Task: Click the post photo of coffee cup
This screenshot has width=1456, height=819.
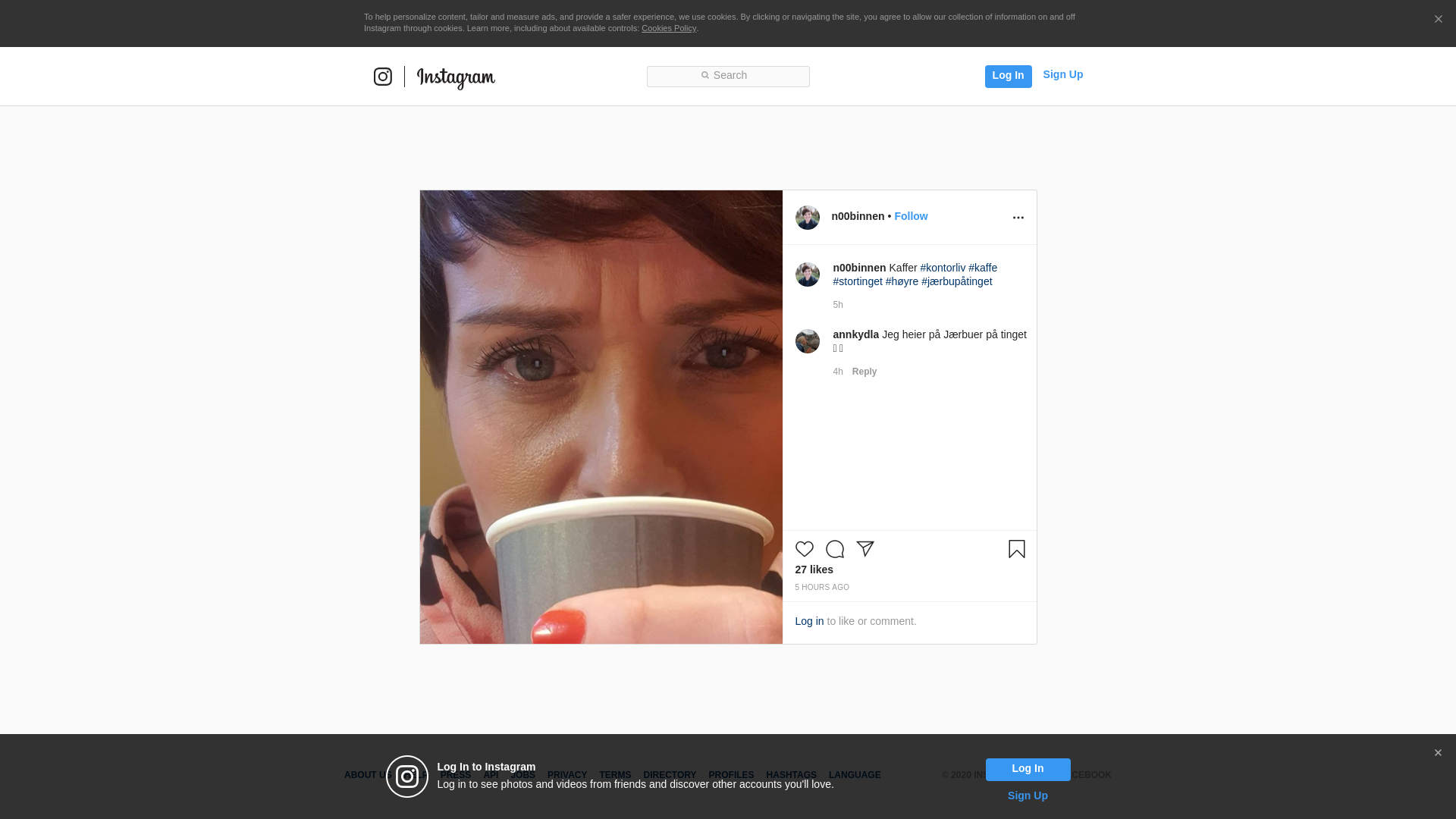Action: click(601, 417)
